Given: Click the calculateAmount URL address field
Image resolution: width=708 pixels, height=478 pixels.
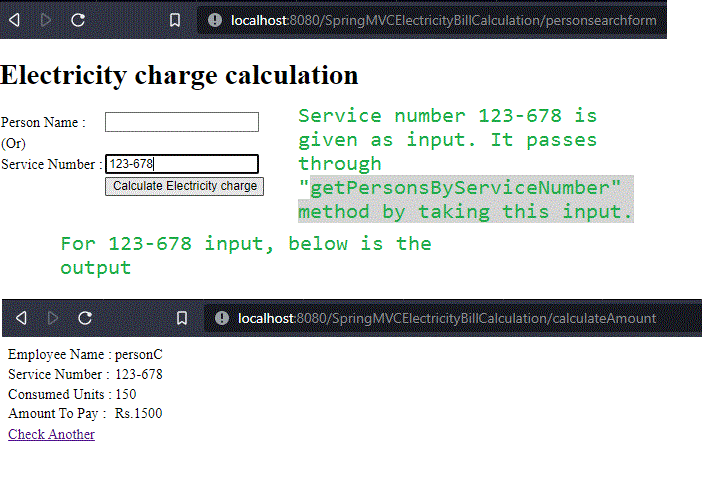Looking at the screenshot, I should coord(453,318).
